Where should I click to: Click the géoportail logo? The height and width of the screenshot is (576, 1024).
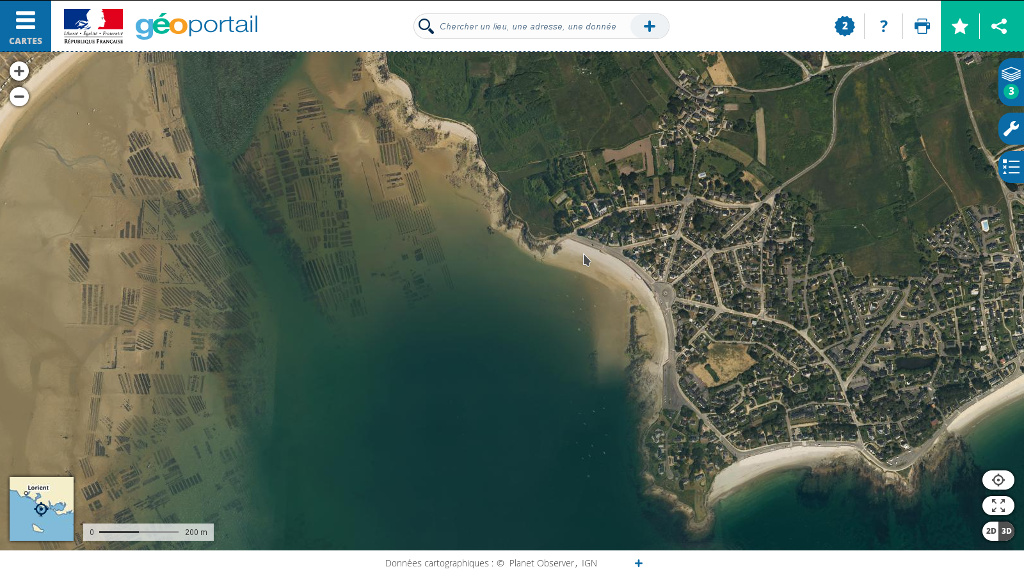196,26
